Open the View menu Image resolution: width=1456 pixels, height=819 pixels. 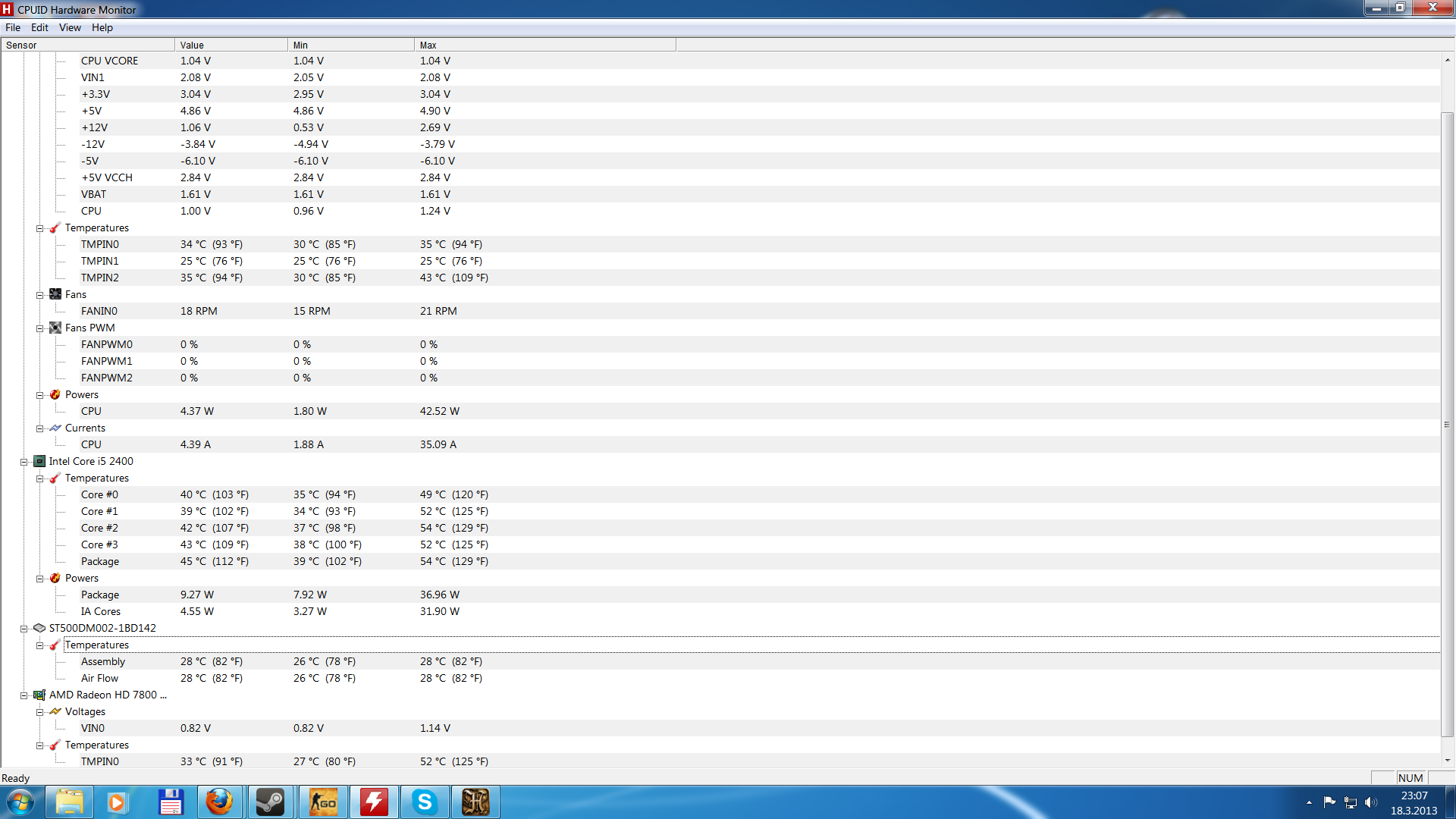70,27
